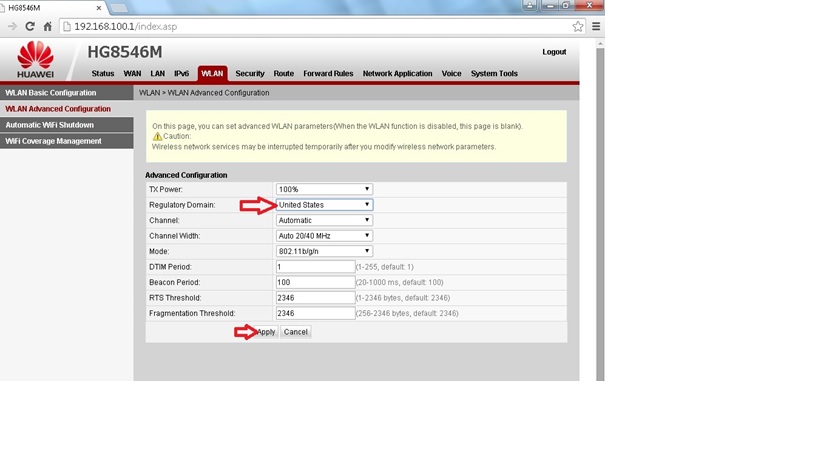Open the Route tab

[284, 74]
